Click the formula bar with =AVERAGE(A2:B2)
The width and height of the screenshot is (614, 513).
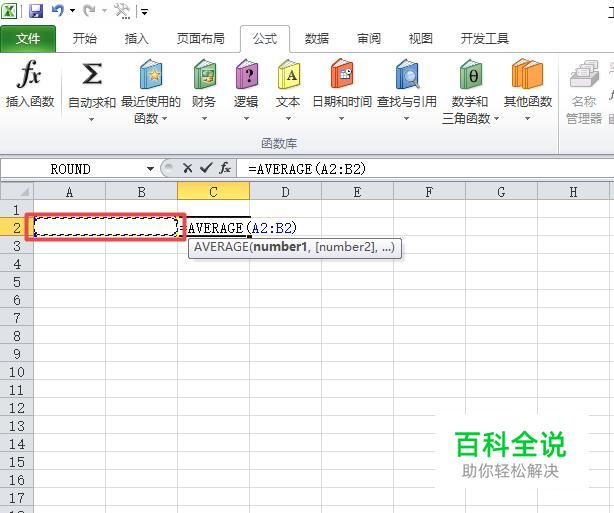coord(425,169)
